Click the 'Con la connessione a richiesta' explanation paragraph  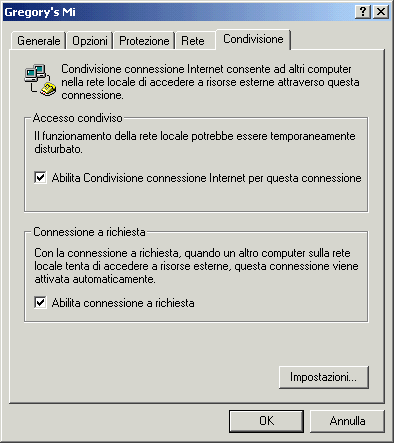[x=196, y=266]
